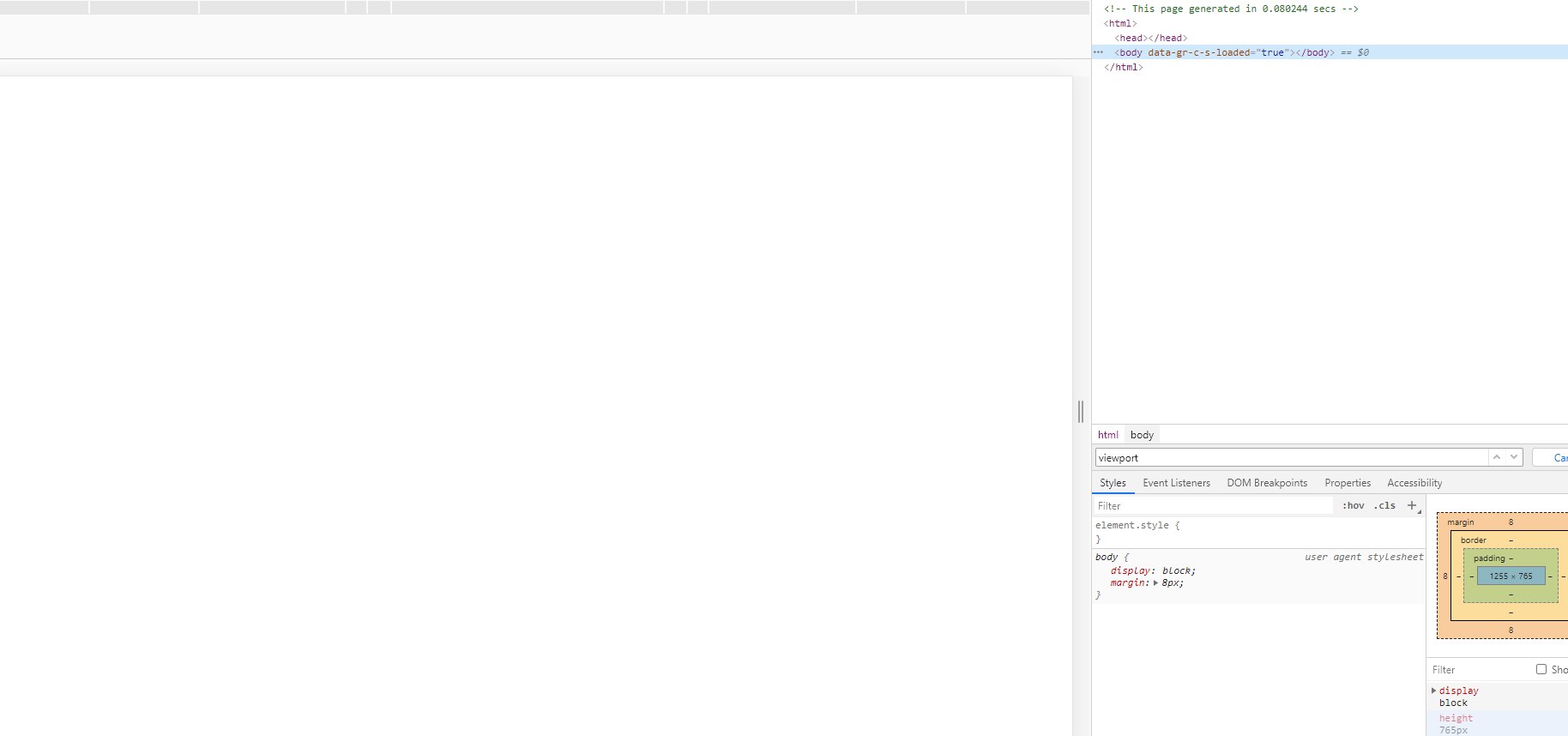1568x736 pixels.
Task: Click the left margin value 8 in box model
Action: tap(1444, 576)
